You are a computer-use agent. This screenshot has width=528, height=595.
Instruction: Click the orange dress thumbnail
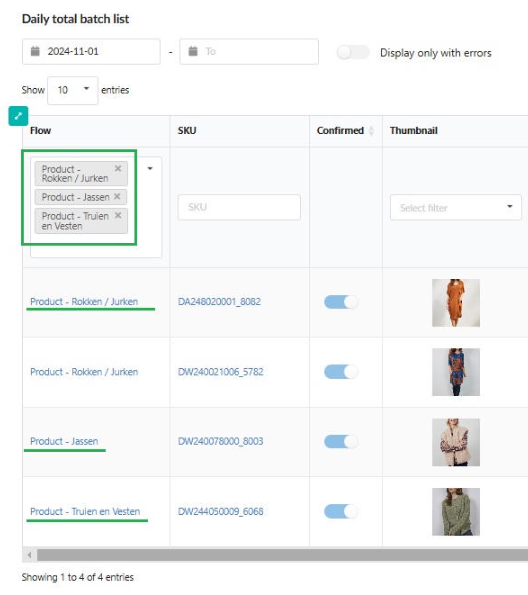pos(456,303)
